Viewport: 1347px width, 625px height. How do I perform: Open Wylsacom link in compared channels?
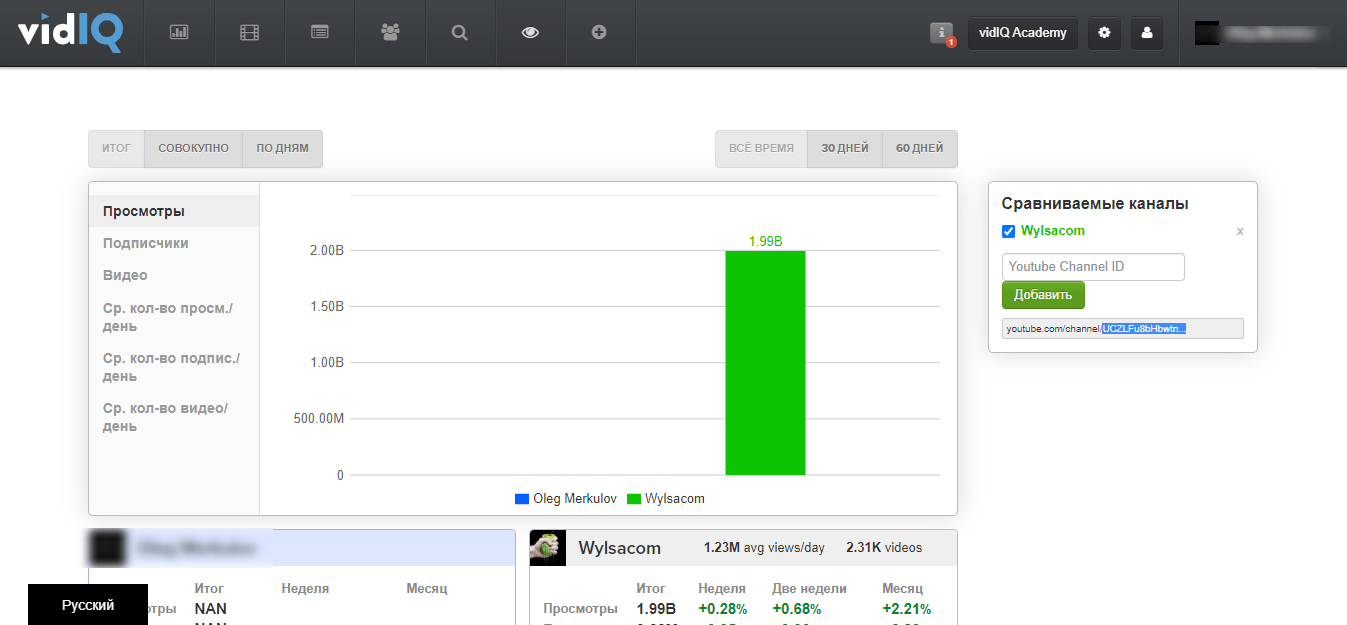(1052, 231)
